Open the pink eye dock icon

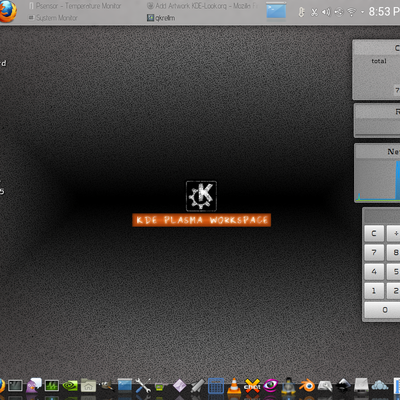(x=270, y=386)
